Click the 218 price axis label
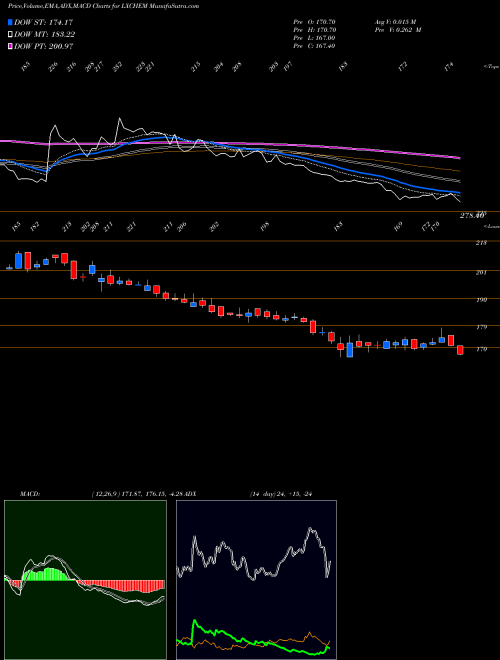 pyautogui.click(x=482, y=243)
